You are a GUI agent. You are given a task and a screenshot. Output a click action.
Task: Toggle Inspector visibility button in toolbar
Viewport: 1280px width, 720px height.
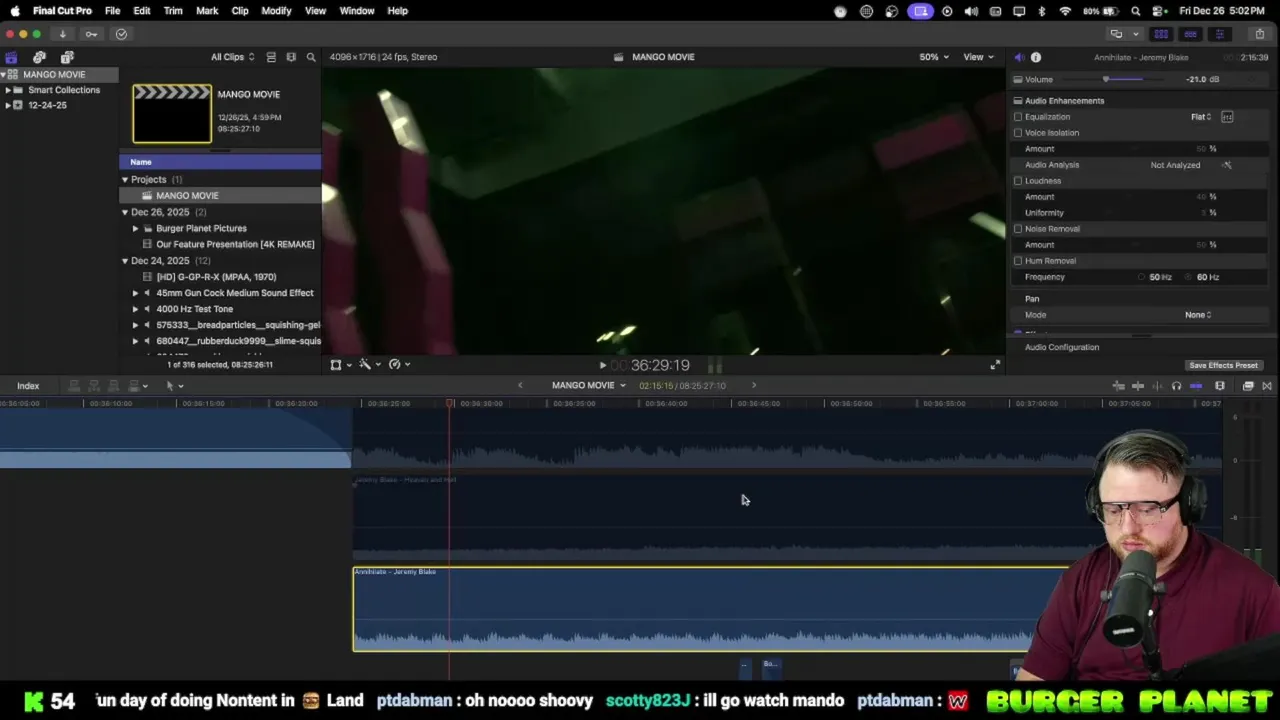click(1219, 34)
